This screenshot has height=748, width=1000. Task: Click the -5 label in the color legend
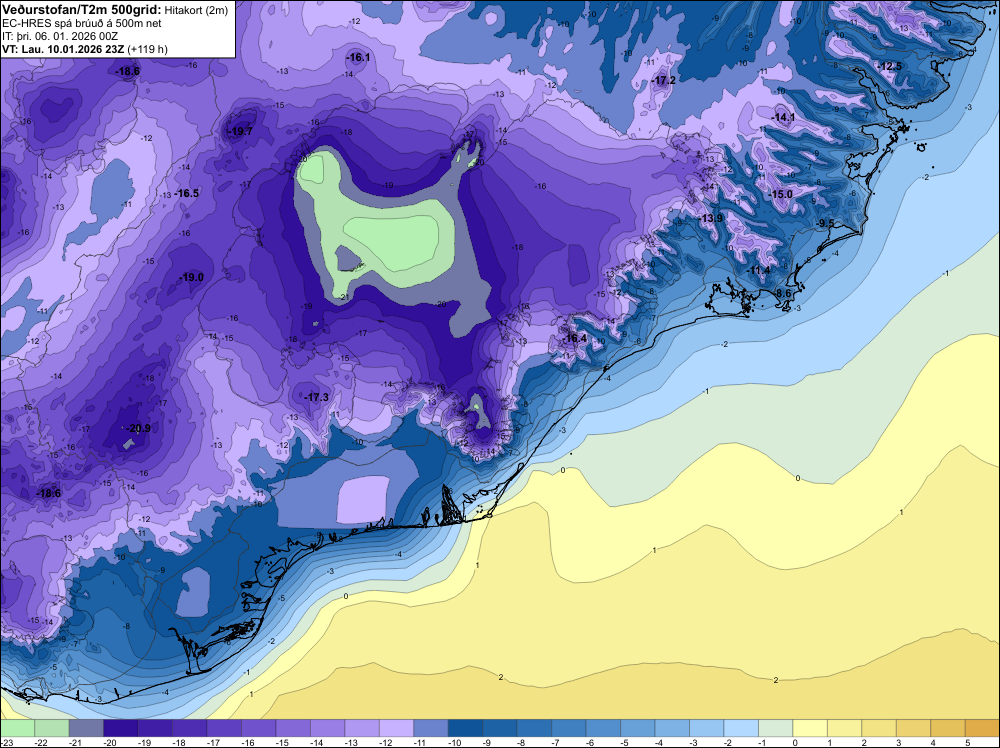point(624,742)
